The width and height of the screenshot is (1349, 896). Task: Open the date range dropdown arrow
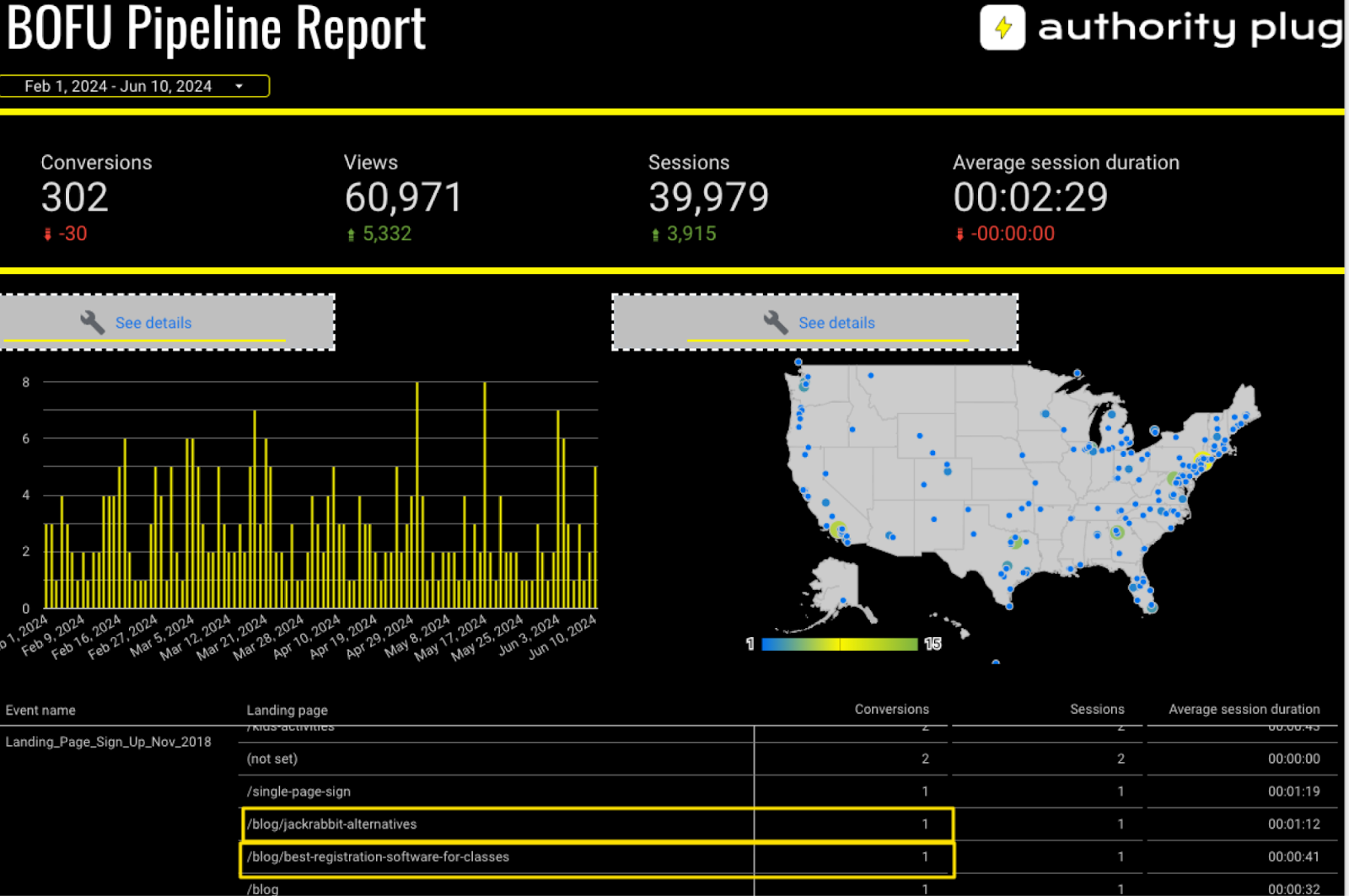[x=239, y=86]
